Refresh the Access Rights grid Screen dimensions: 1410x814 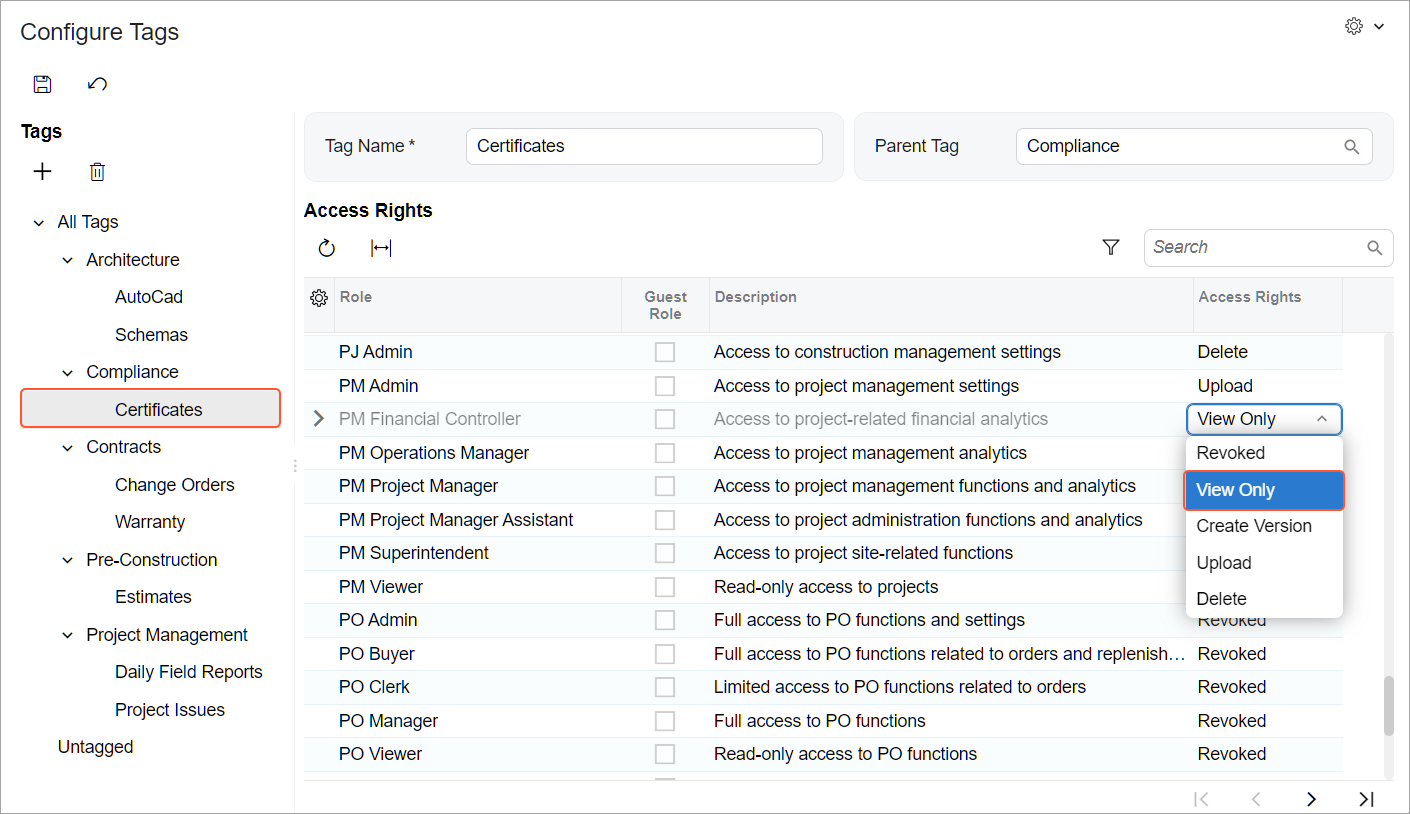(x=327, y=248)
